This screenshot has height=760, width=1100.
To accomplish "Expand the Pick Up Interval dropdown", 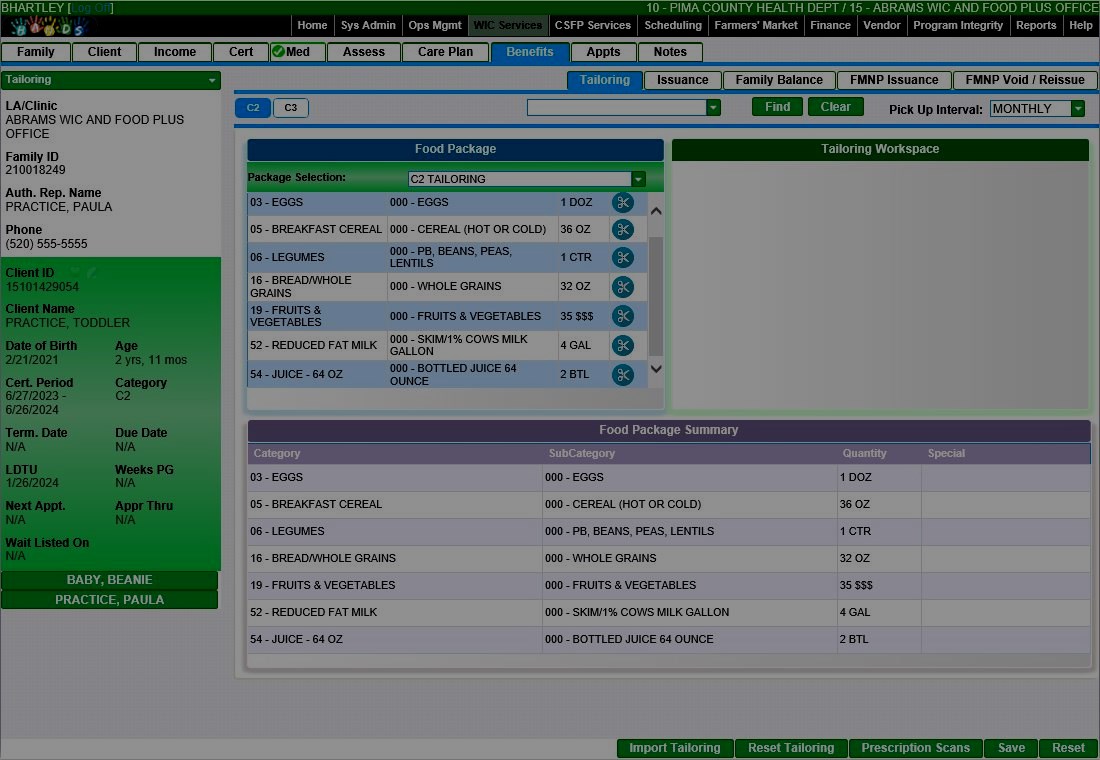I will pyautogui.click(x=1077, y=109).
